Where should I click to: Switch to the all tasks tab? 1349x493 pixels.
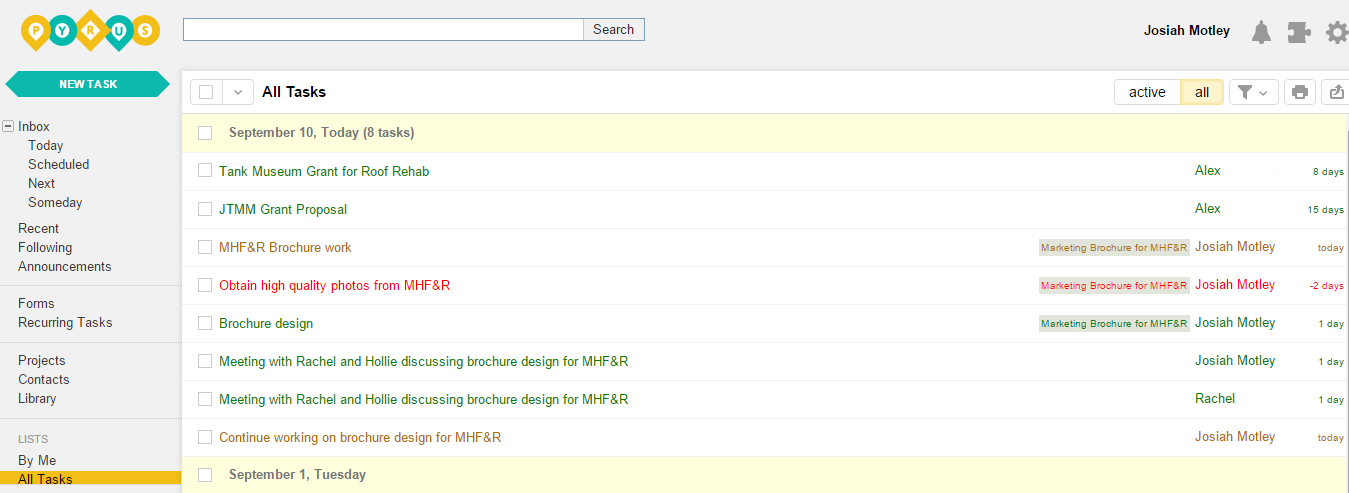[1202, 92]
